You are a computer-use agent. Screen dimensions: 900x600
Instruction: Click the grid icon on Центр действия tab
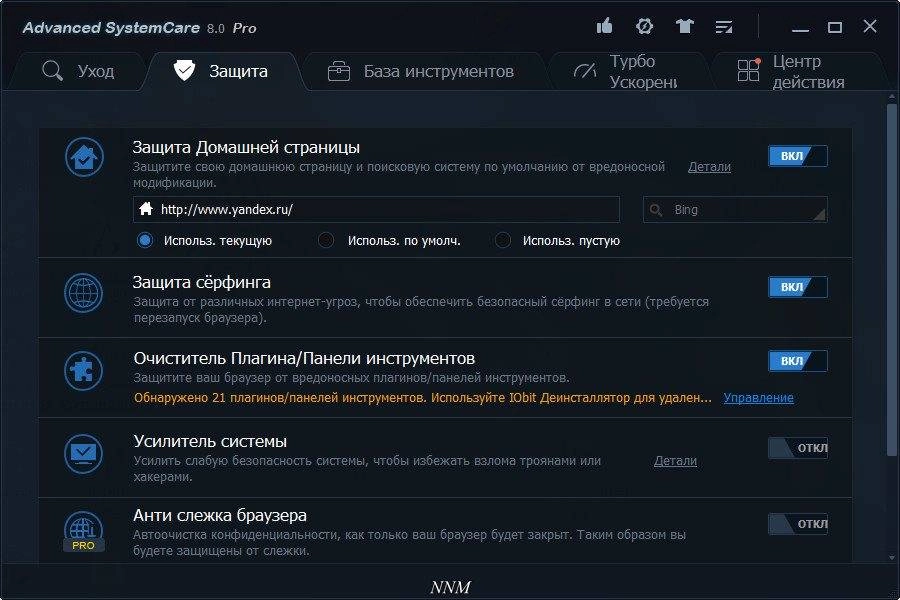pos(749,70)
